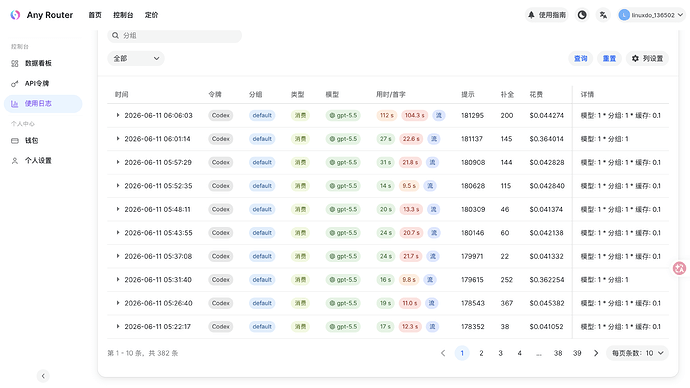This screenshot has height=388, width=690.
Task: Click the completion count 367
Action: (507, 303)
